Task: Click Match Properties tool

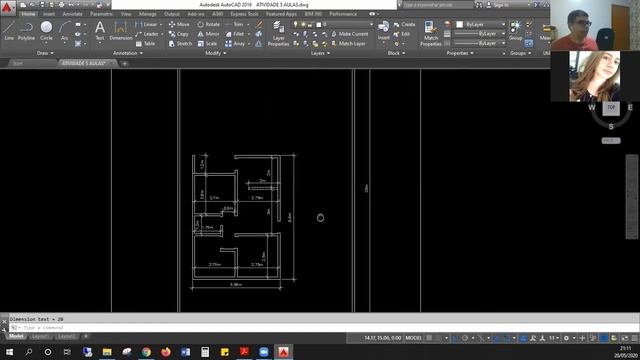Action: [431, 33]
